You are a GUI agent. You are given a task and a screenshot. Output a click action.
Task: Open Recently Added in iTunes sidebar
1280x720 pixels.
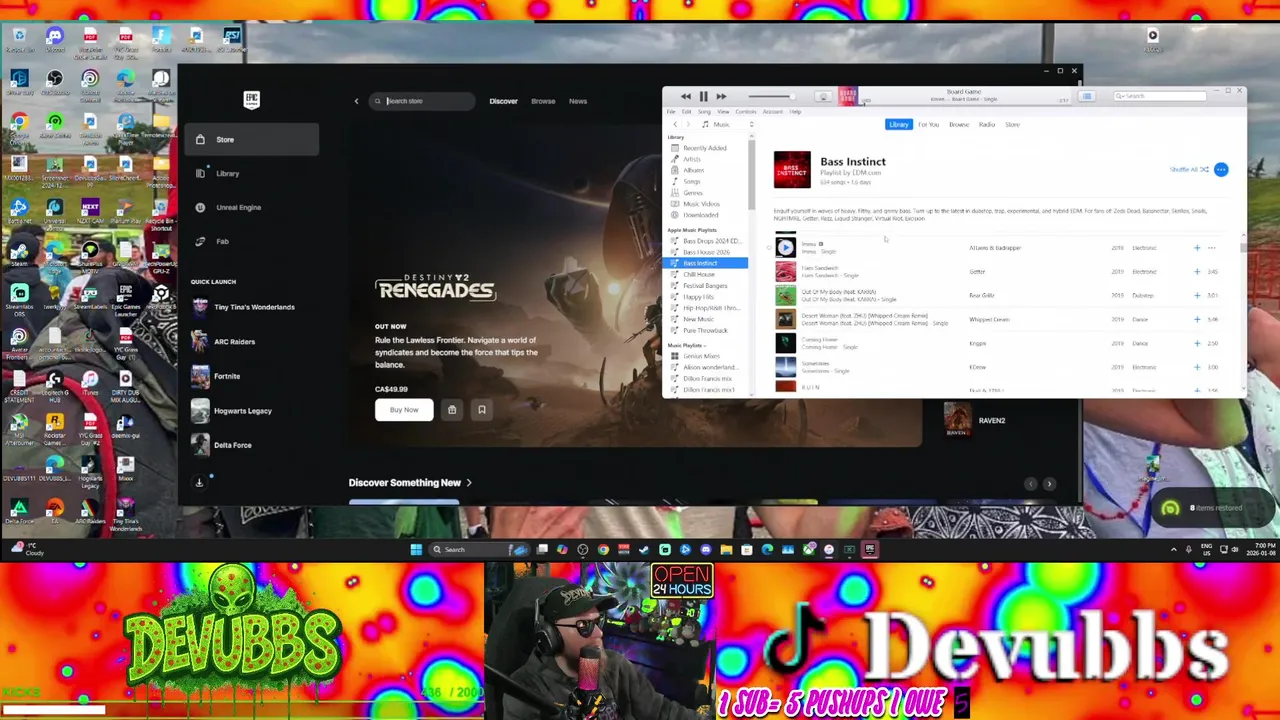click(704, 148)
